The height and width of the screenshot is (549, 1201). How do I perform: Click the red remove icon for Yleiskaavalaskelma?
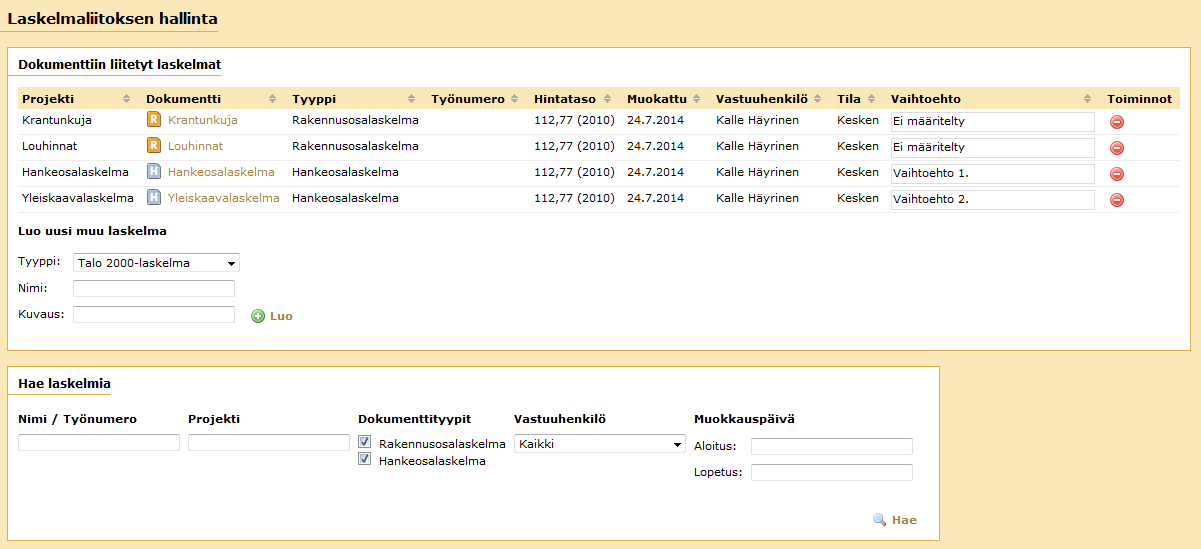point(1117,200)
